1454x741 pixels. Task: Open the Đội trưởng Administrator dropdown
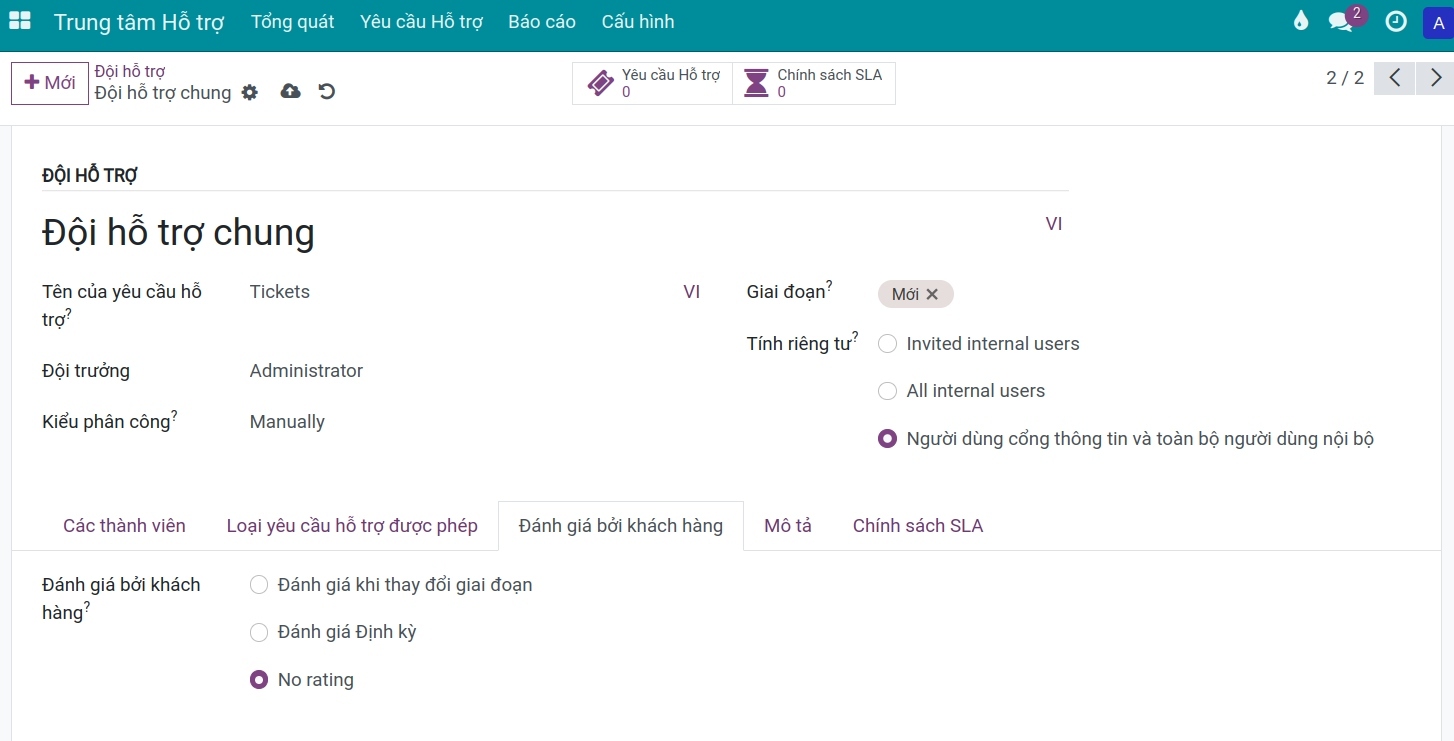tap(475, 371)
